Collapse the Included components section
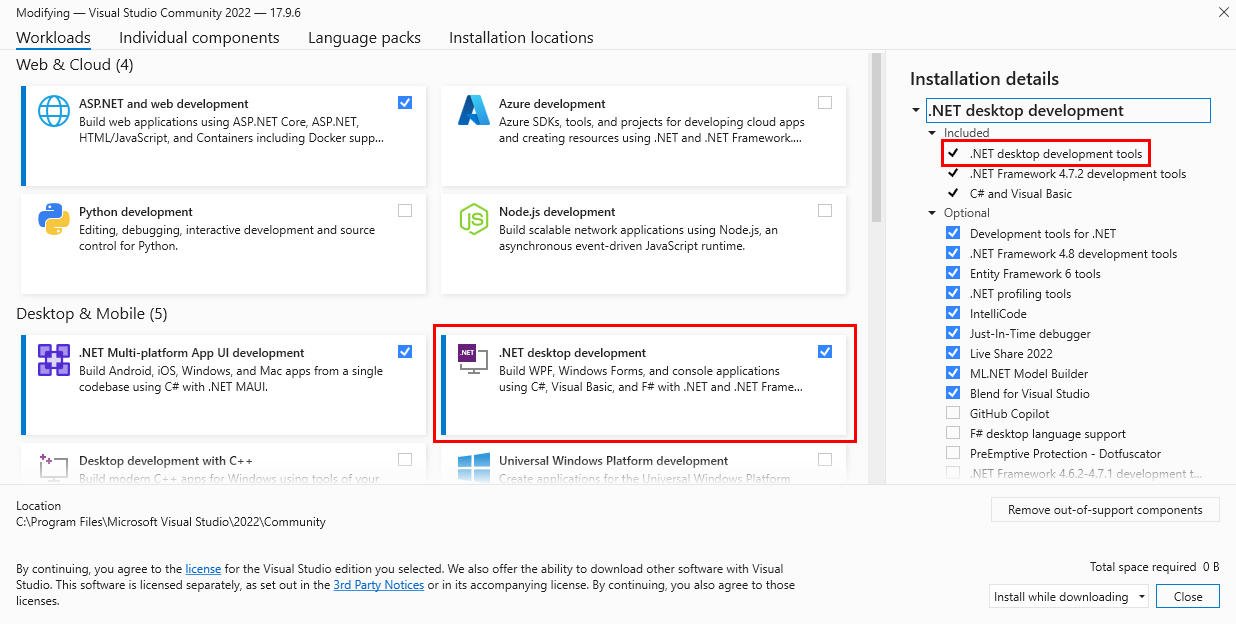 tap(930, 132)
